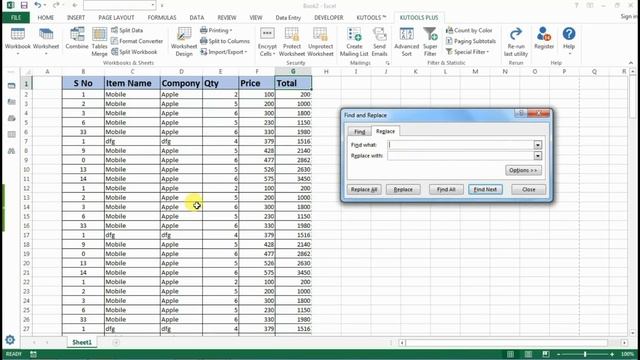Viewport: 640px width, 360px height.
Task: Add a new sheet with the plus button
Action: [116, 342]
